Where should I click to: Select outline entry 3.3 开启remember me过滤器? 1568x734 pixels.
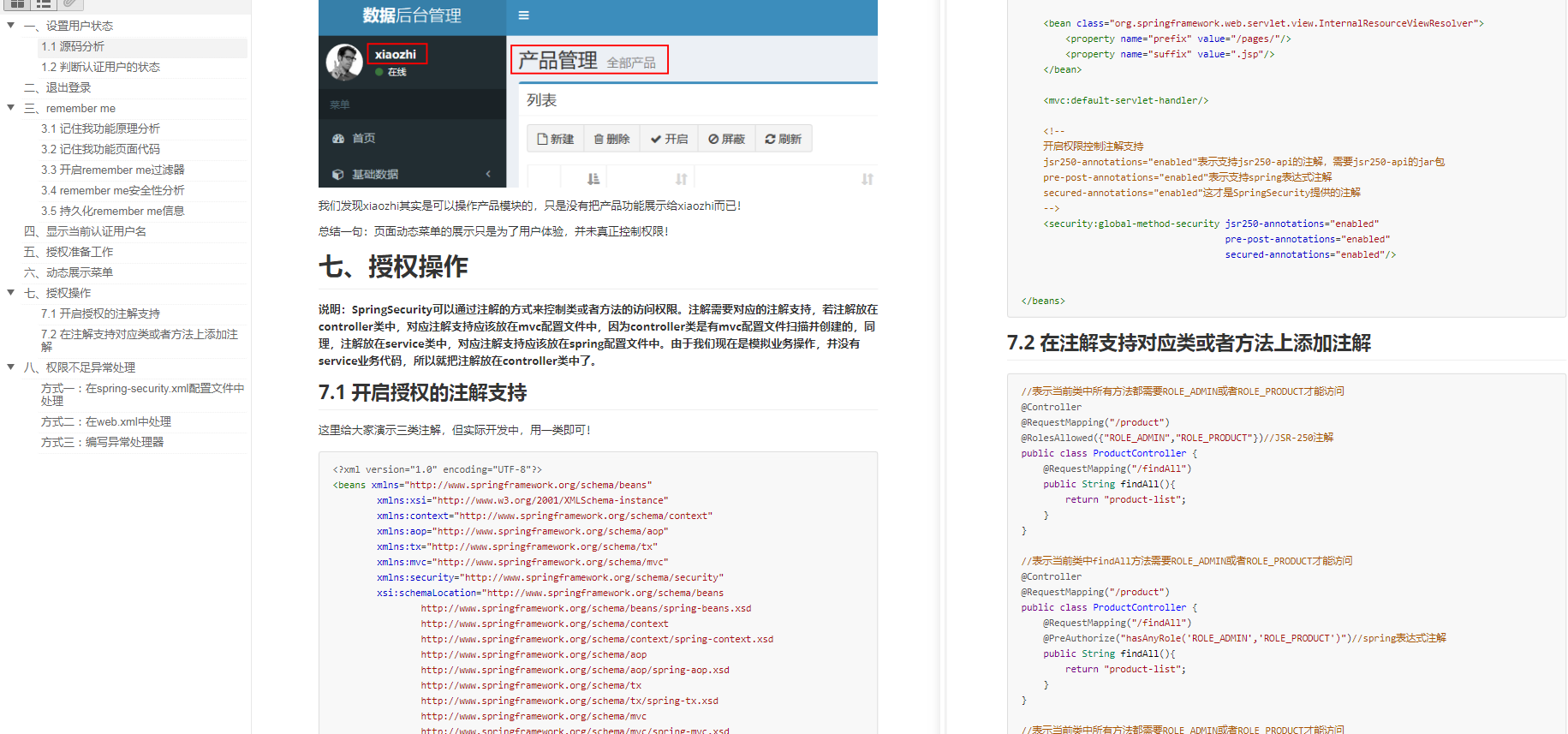click(112, 170)
